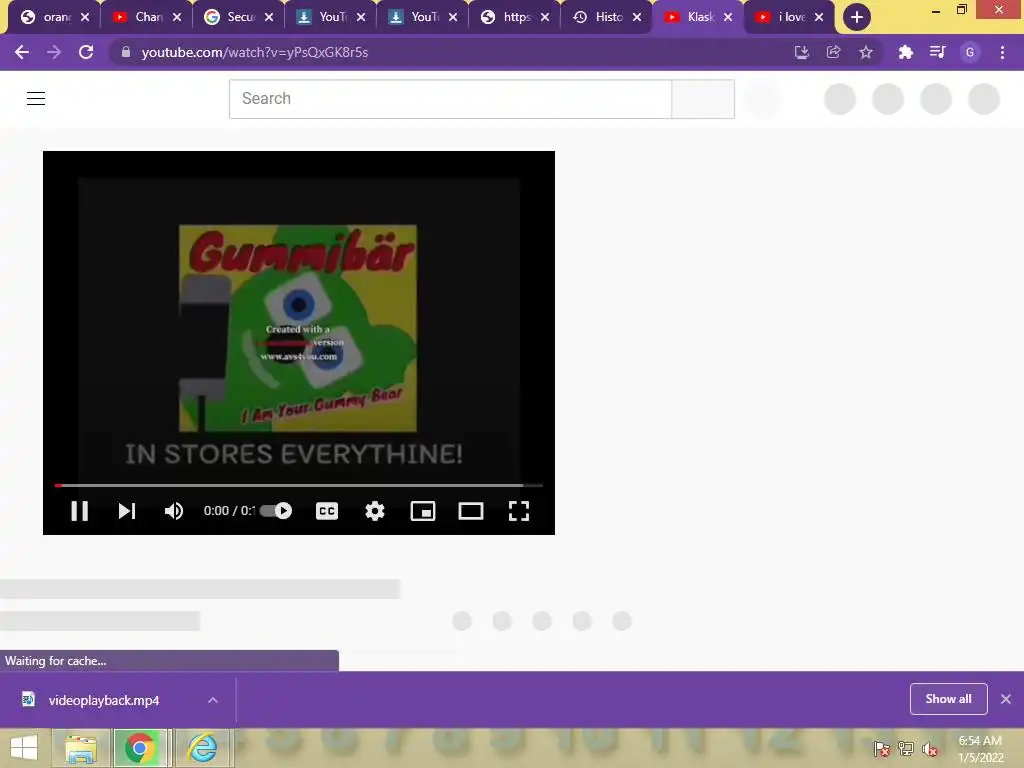Toggle the autoplay switch
Viewport: 1024px width, 768px height.
tap(276, 511)
